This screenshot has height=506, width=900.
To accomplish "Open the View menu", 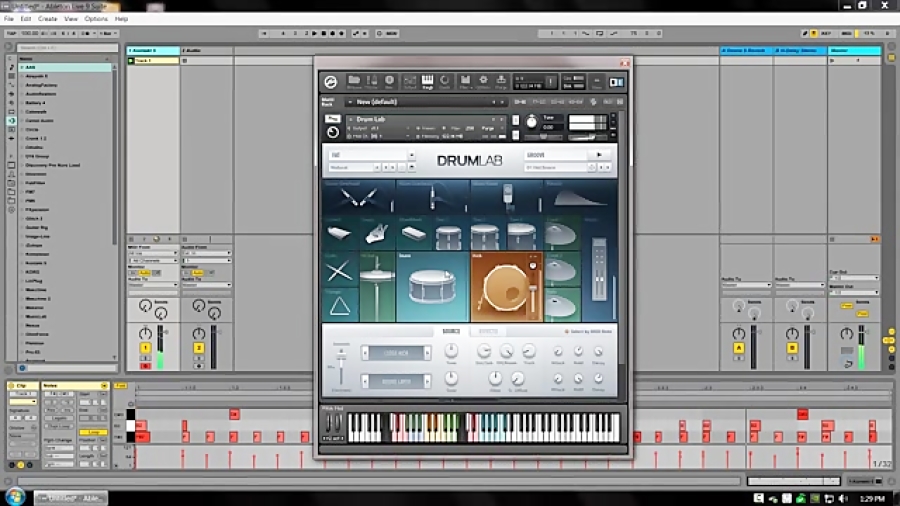I will 71,19.
